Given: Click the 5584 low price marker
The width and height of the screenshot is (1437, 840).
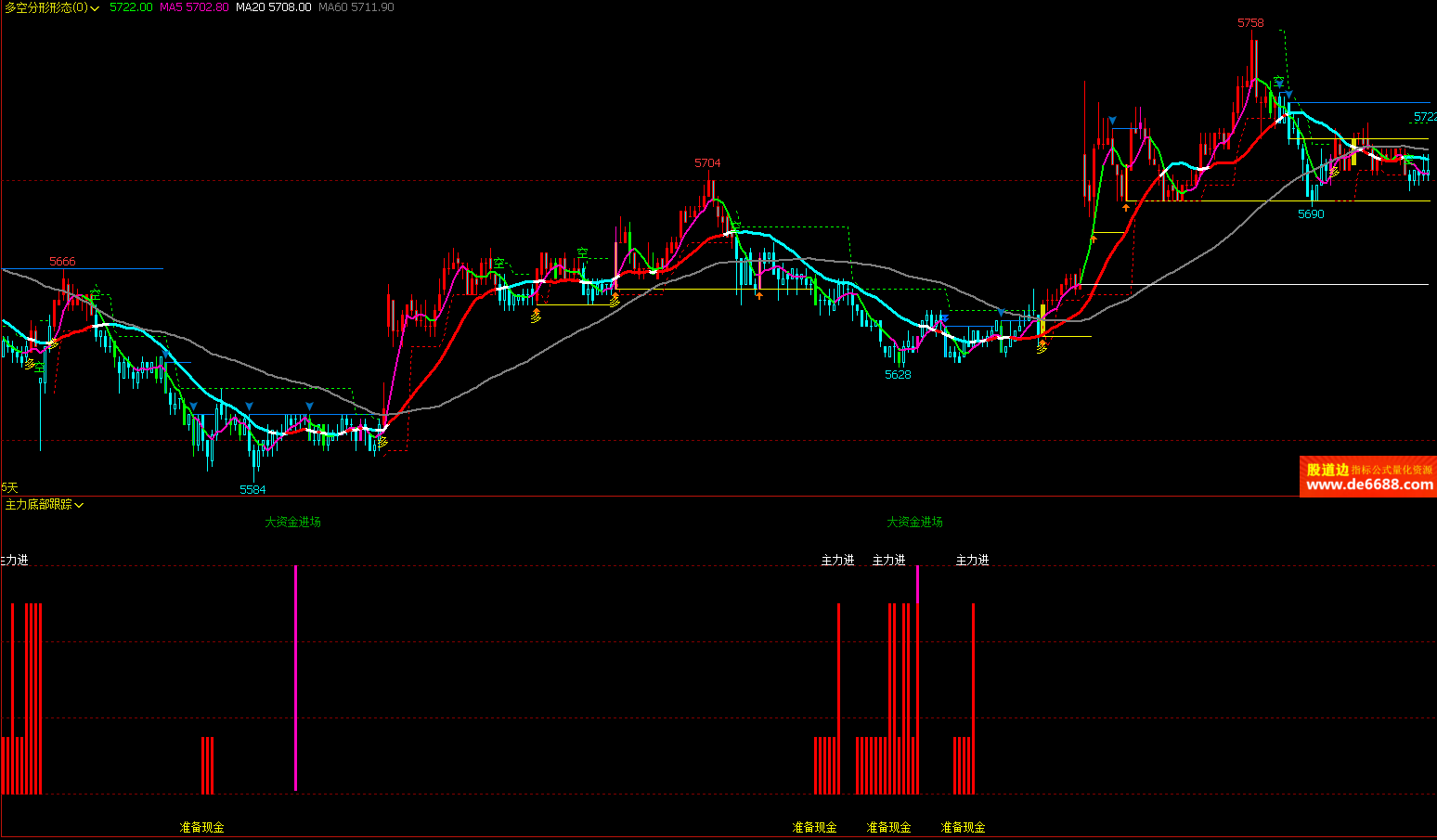Looking at the screenshot, I should pyautogui.click(x=252, y=490).
